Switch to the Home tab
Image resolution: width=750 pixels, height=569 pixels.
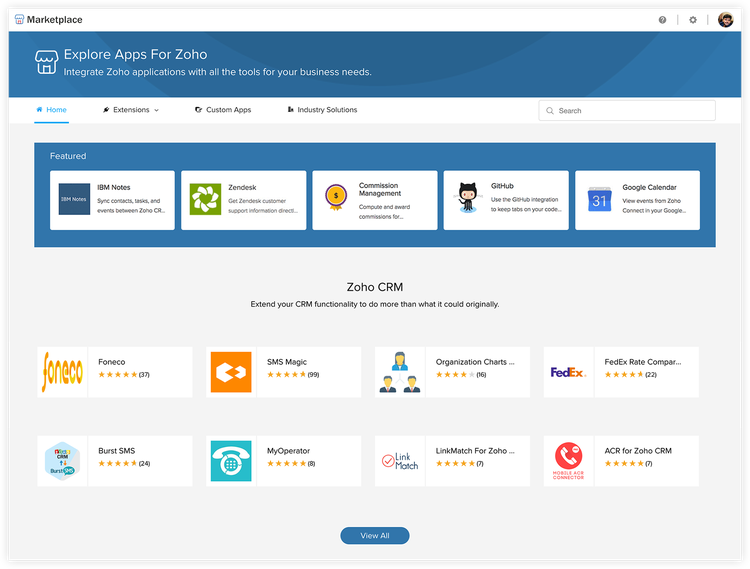pos(52,109)
